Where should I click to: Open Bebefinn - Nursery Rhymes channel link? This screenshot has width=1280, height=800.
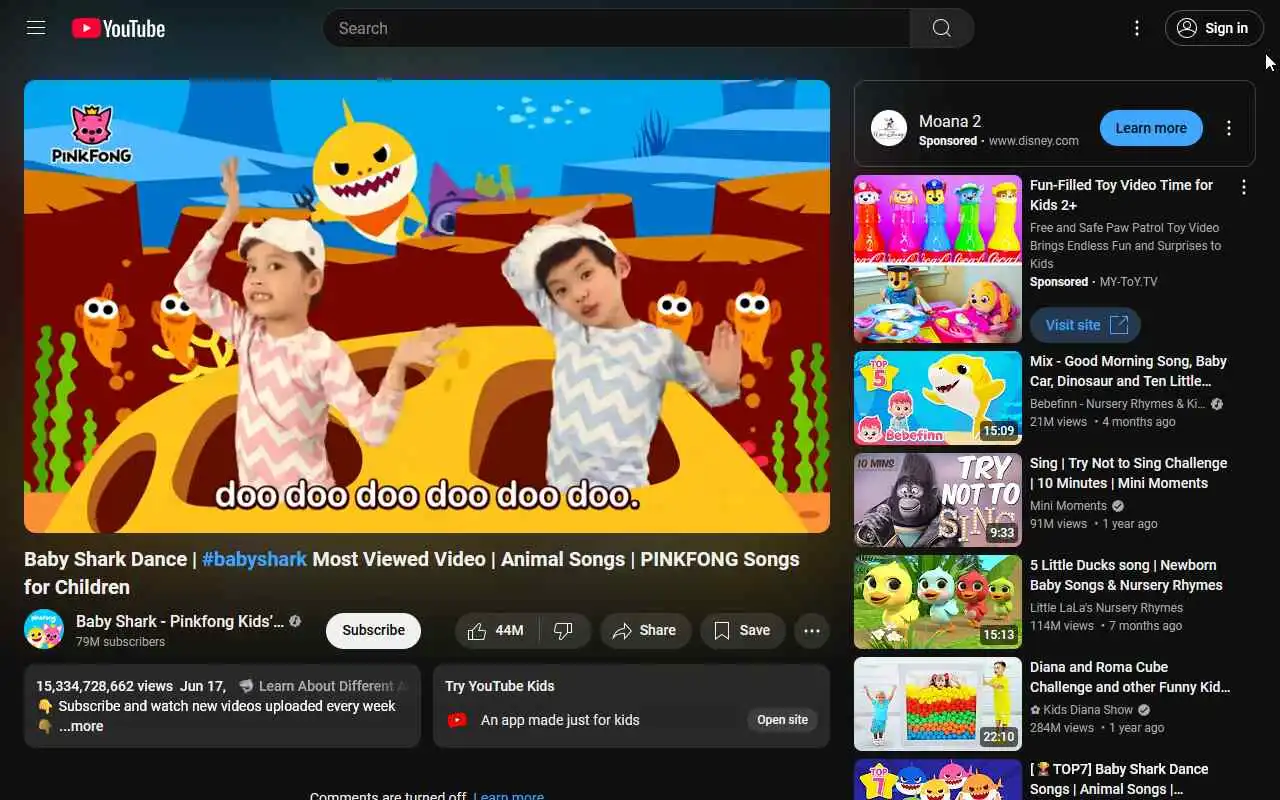pos(1117,404)
